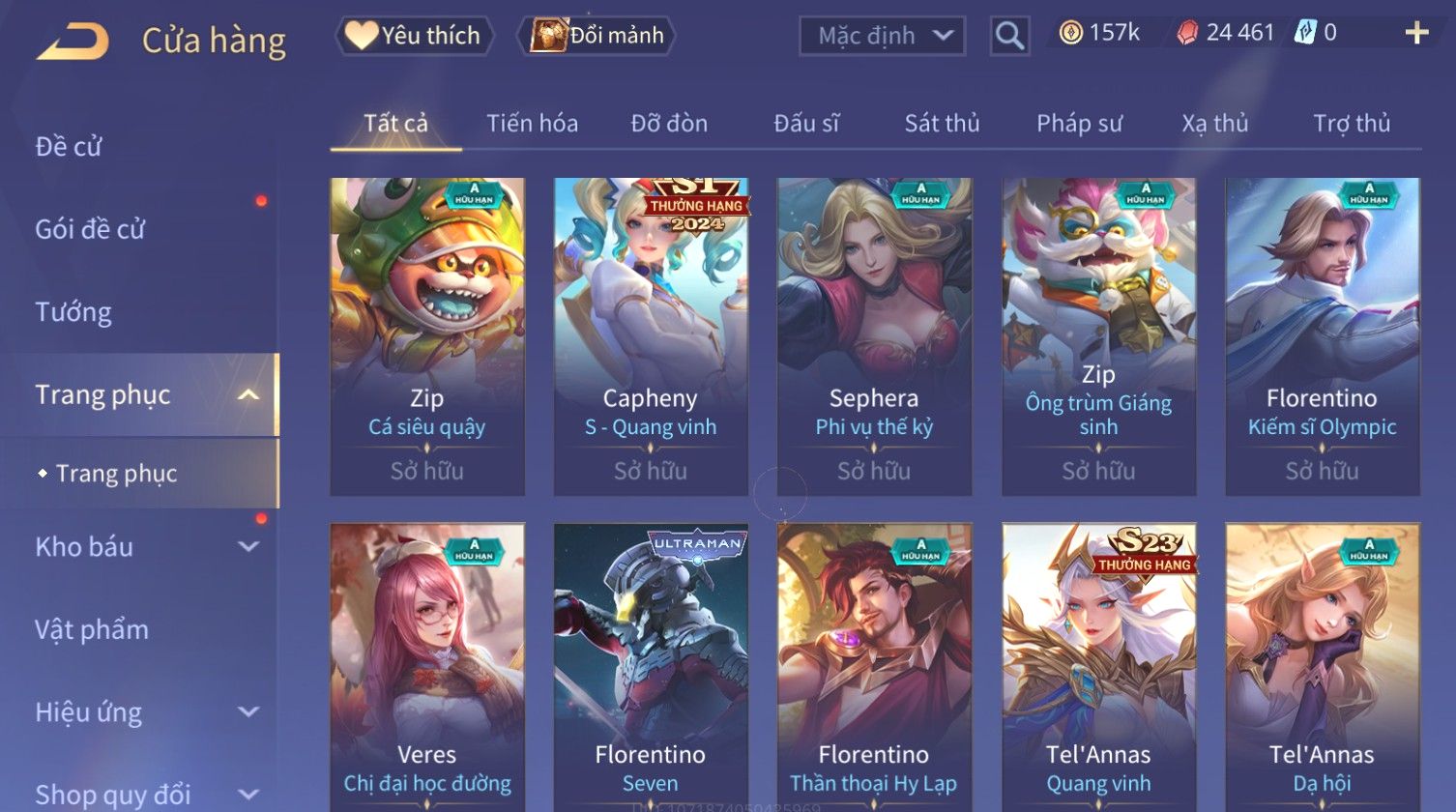This screenshot has width=1456, height=812.
Task: Open the Mặc định sort dropdown
Action: [x=882, y=36]
